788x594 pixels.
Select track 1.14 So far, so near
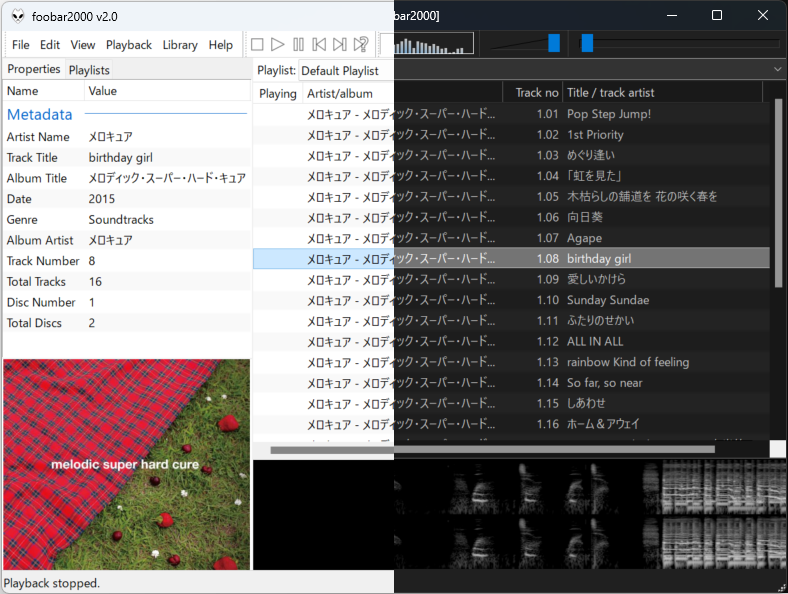point(511,383)
